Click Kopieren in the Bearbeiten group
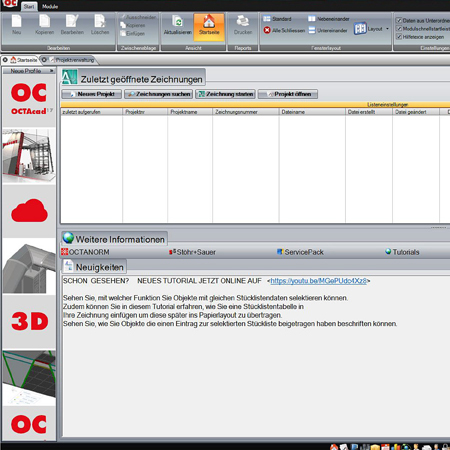Image resolution: width=450 pixels, height=450 pixels. click(x=44, y=24)
